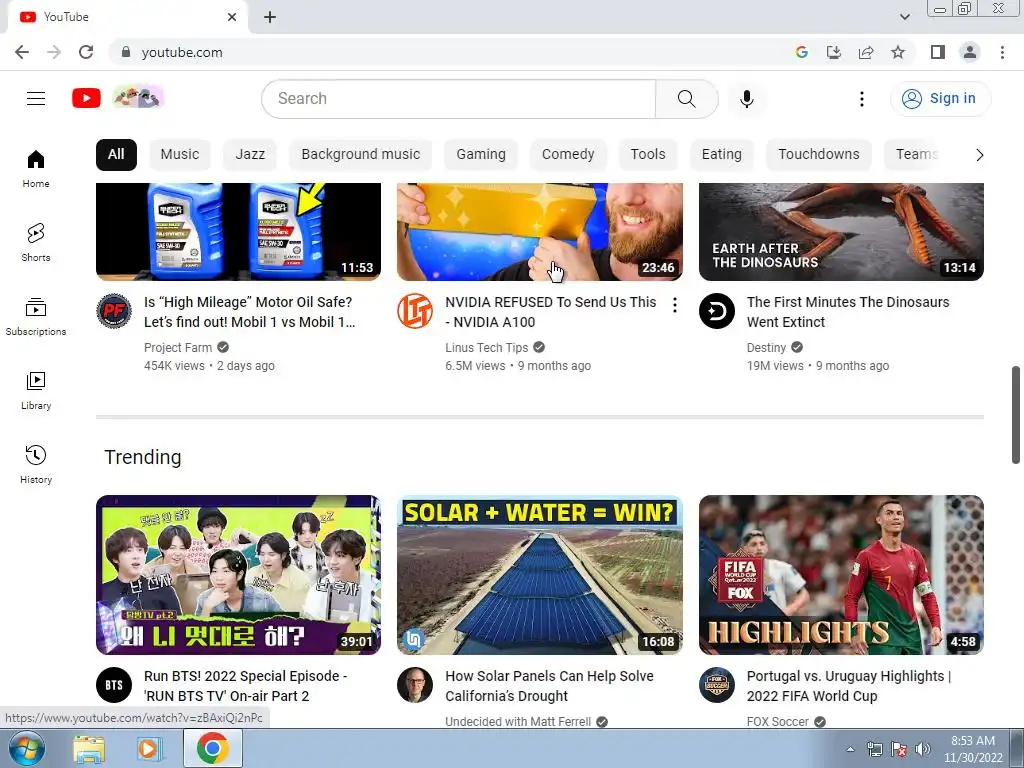Open NVIDIA REFUSED To Send Us This title
The width and height of the screenshot is (1024, 768).
point(551,312)
